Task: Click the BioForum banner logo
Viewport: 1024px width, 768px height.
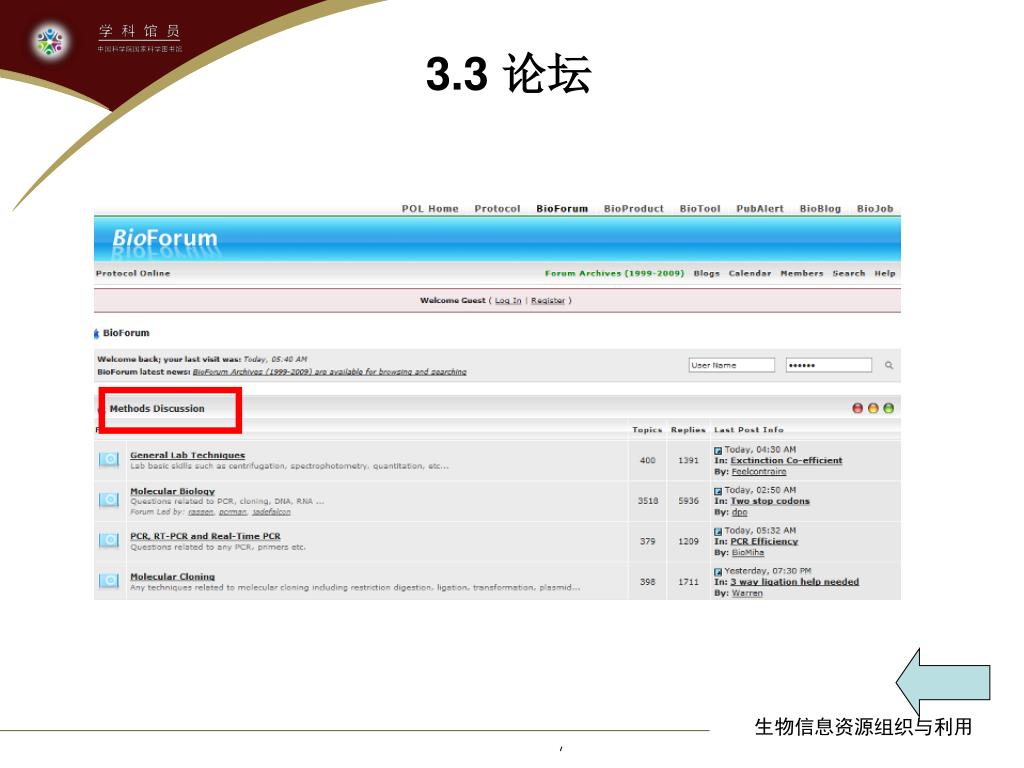Action: click(x=165, y=238)
